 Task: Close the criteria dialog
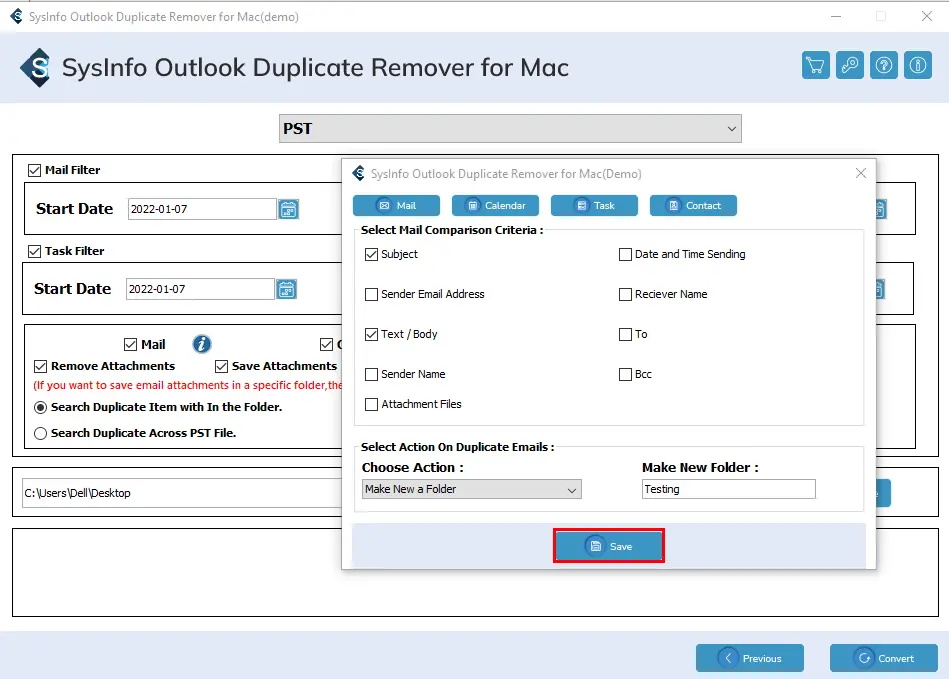click(861, 174)
